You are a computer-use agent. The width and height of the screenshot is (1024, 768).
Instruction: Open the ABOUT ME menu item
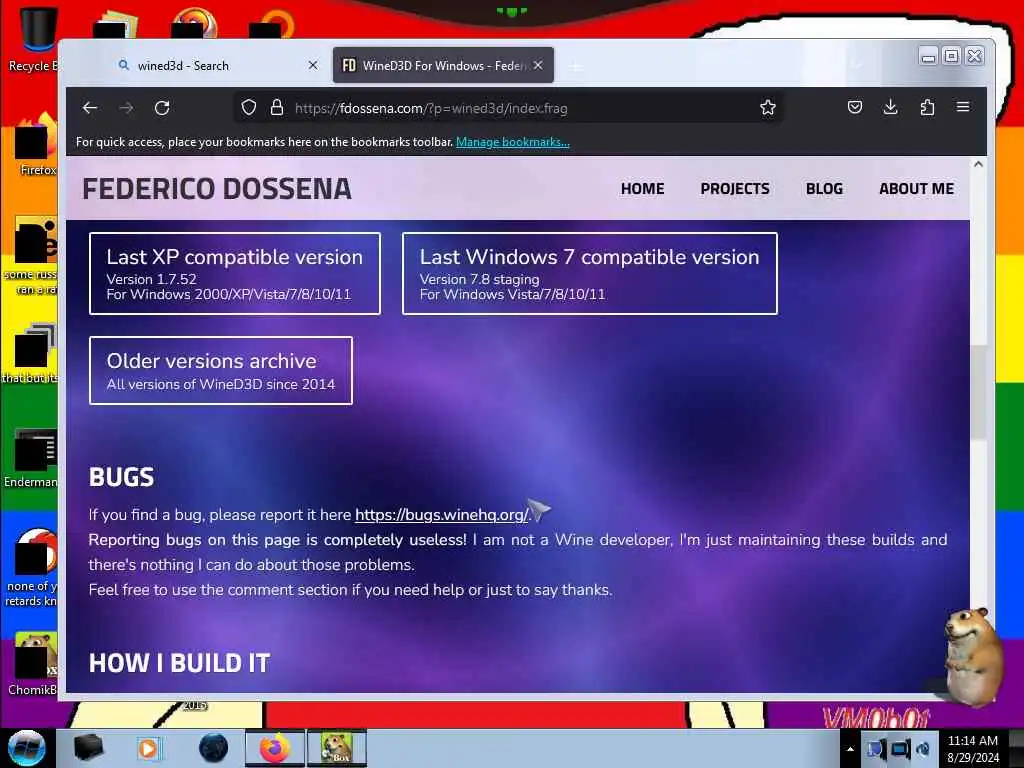(916, 189)
